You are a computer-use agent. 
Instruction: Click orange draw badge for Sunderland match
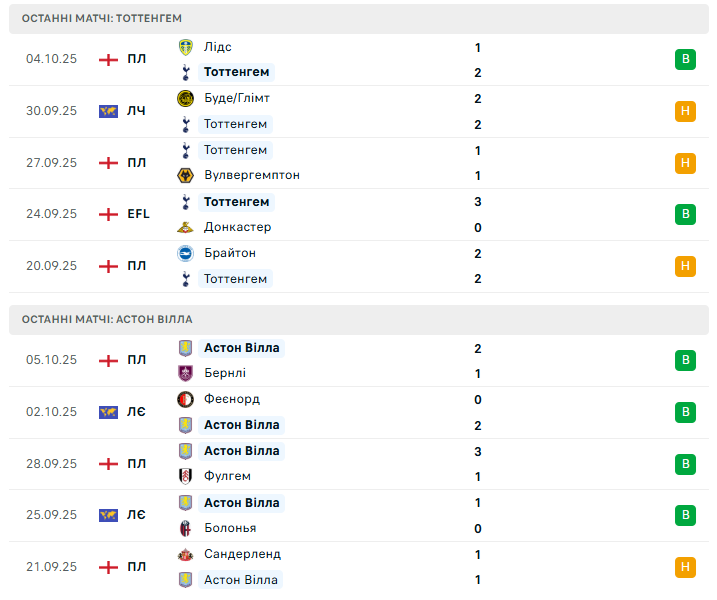[x=685, y=567]
